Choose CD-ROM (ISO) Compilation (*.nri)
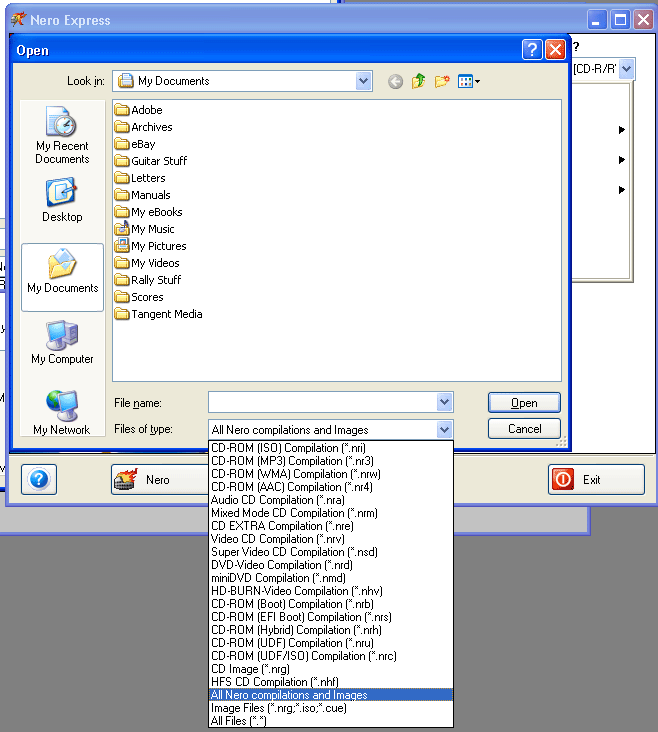Screen dimensions: 658x732 tap(331, 448)
